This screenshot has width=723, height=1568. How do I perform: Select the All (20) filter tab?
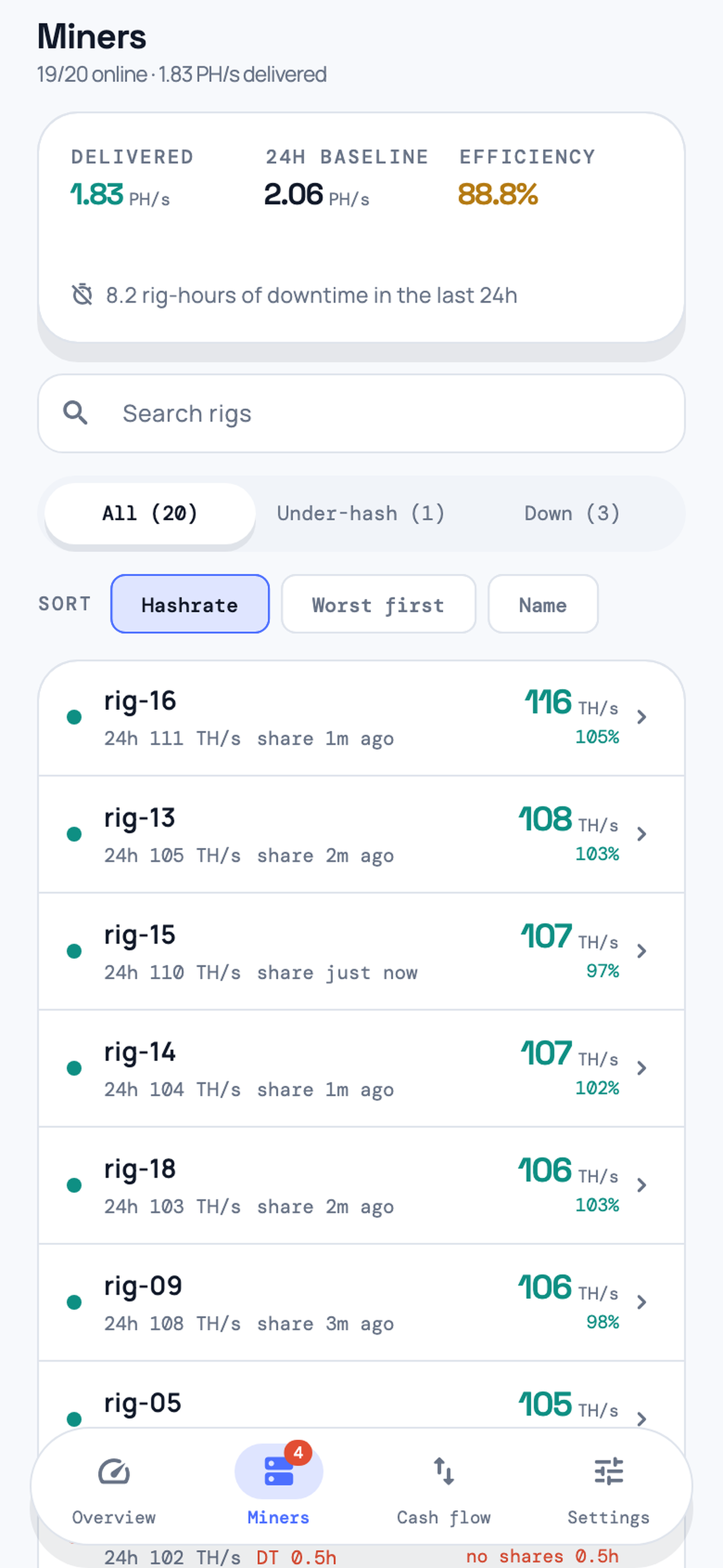click(x=150, y=513)
